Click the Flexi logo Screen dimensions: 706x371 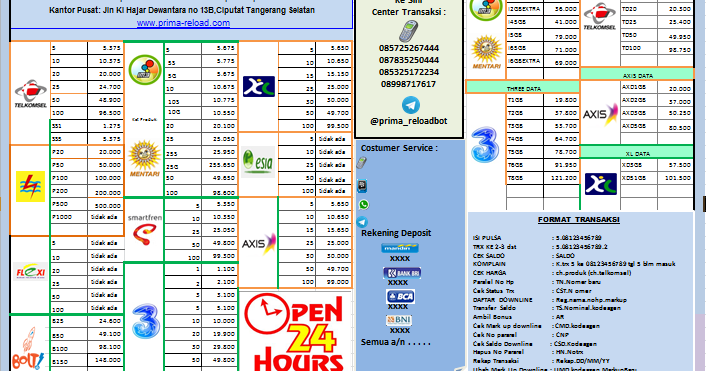(30, 271)
